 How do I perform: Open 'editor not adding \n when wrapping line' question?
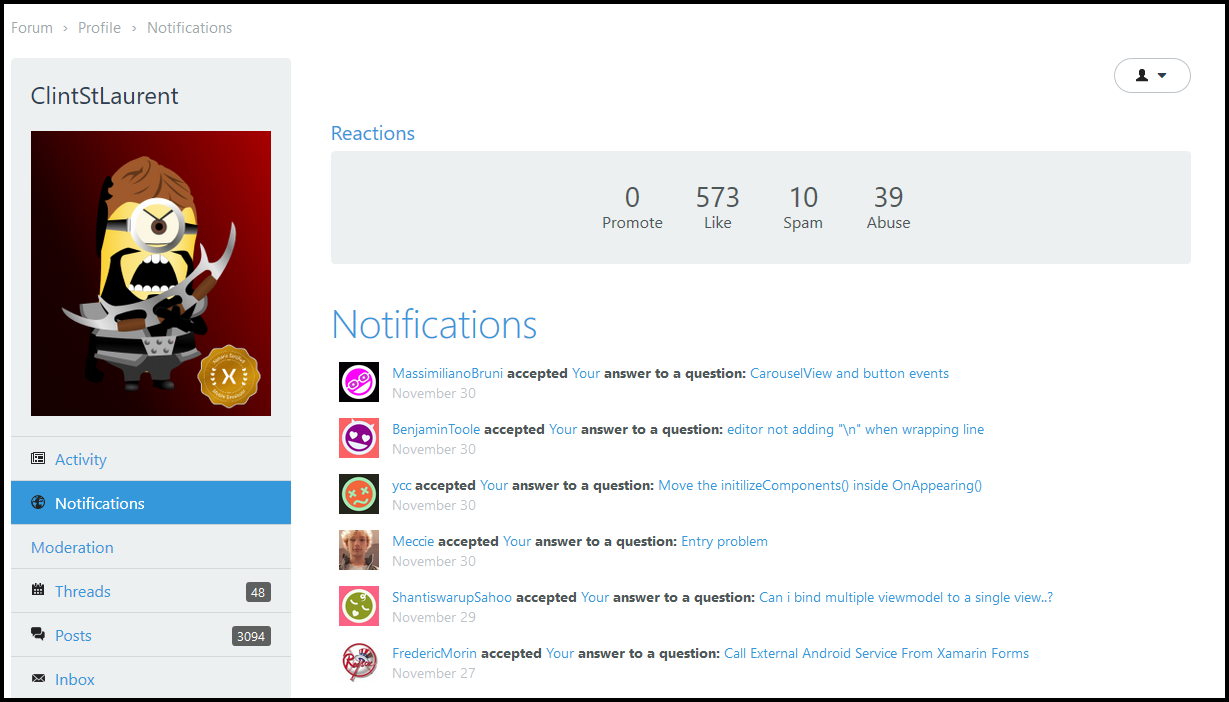point(855,429)
